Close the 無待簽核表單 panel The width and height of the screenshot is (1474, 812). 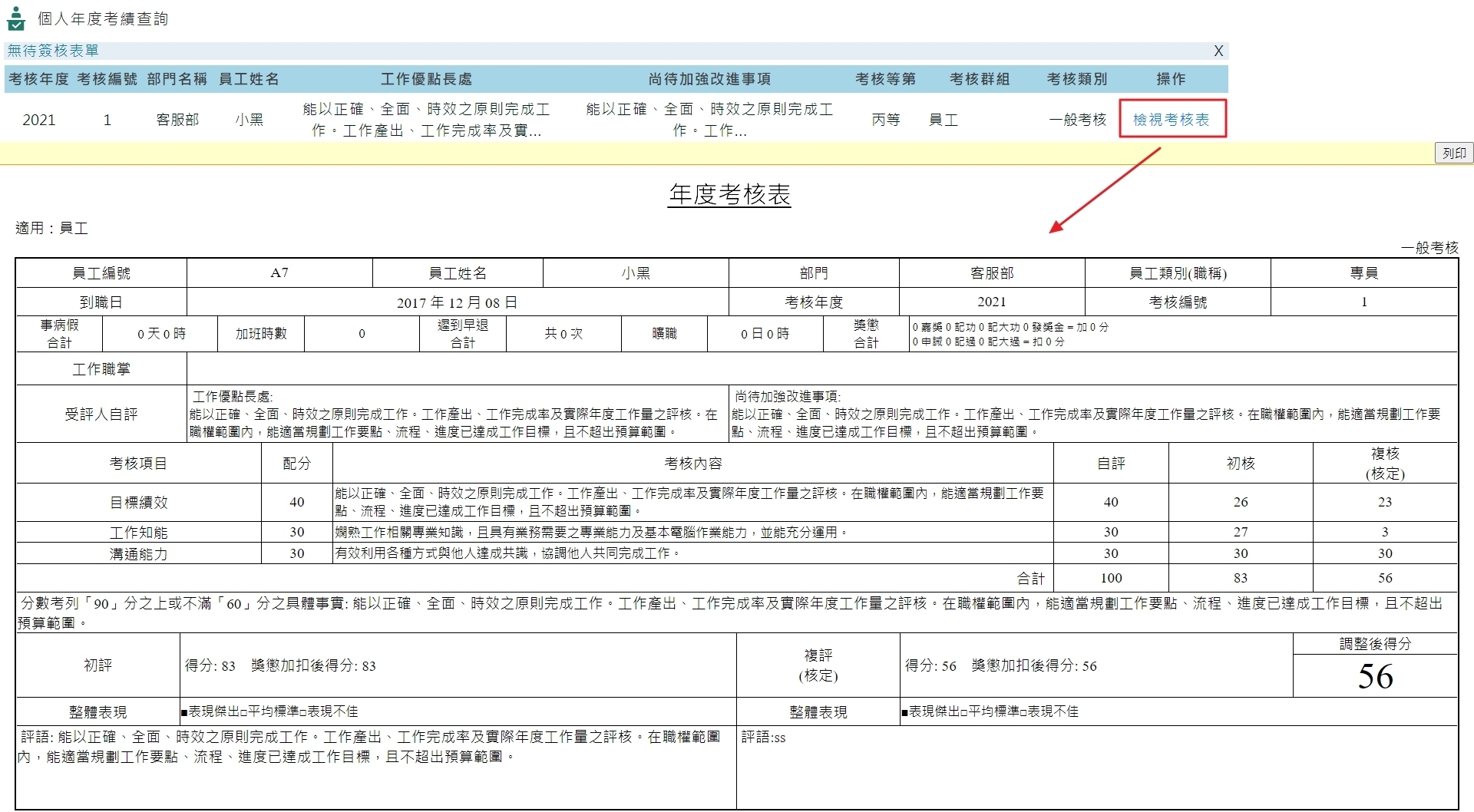(x=1218, y=51)
